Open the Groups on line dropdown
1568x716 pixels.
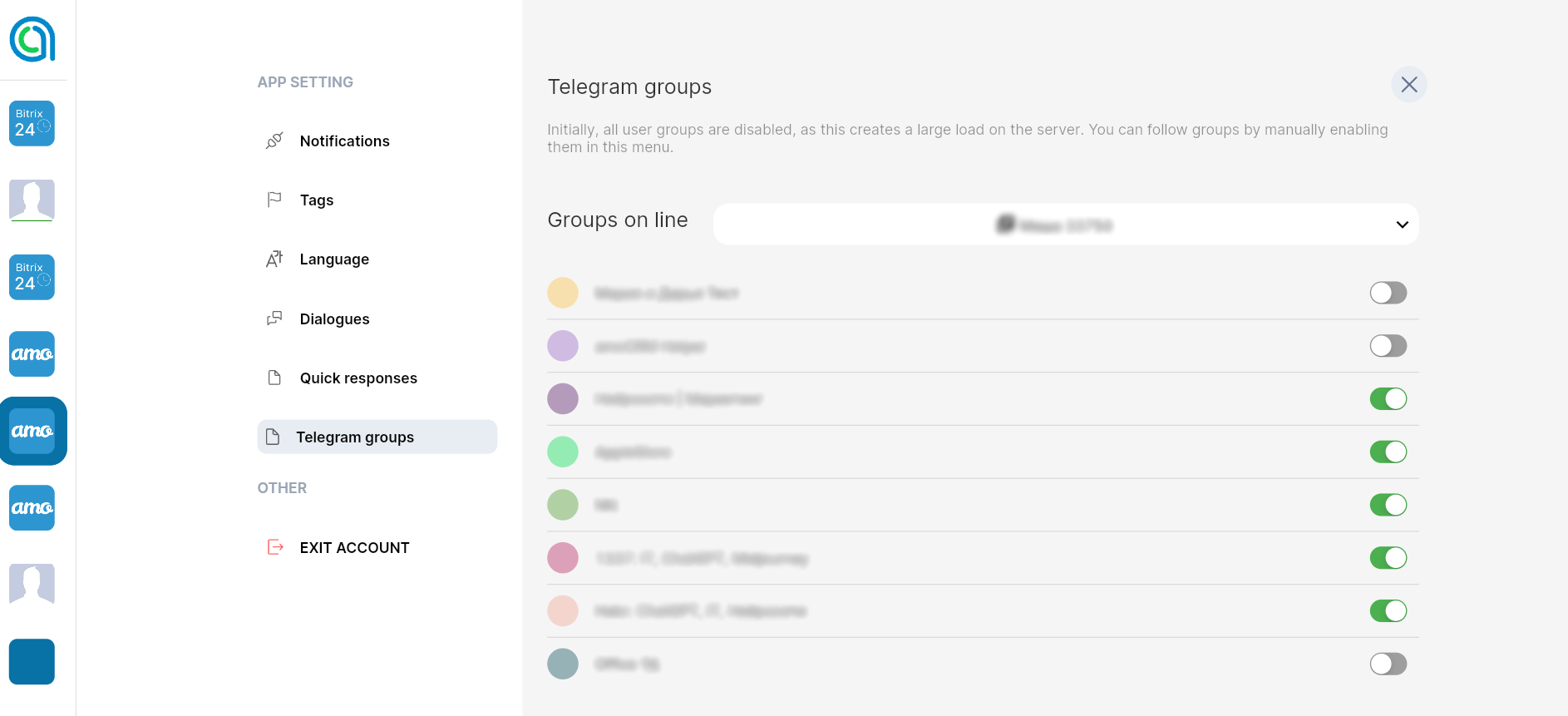pos(1065,225)
